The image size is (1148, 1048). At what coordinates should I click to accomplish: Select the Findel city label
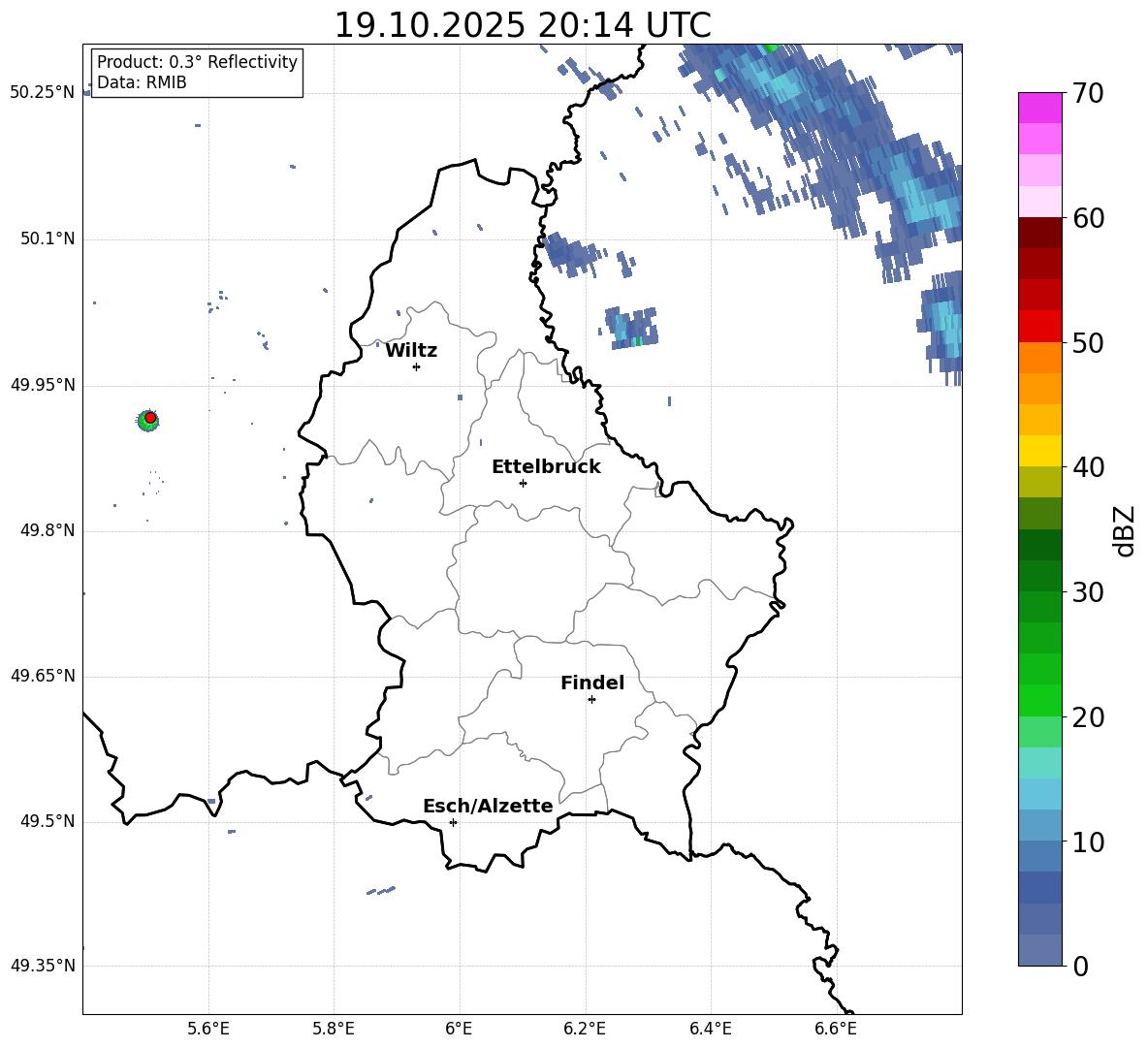(x=592, y=683)
